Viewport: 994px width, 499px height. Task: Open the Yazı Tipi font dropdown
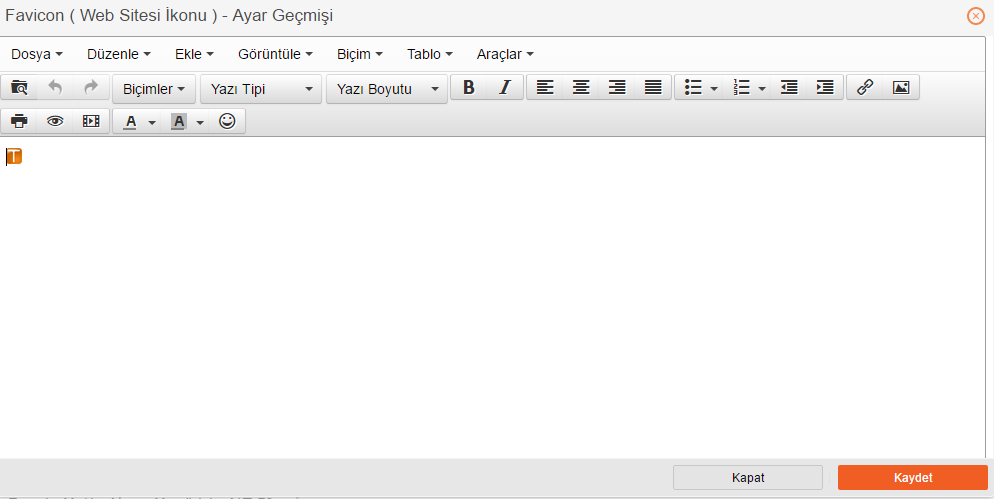261,89
